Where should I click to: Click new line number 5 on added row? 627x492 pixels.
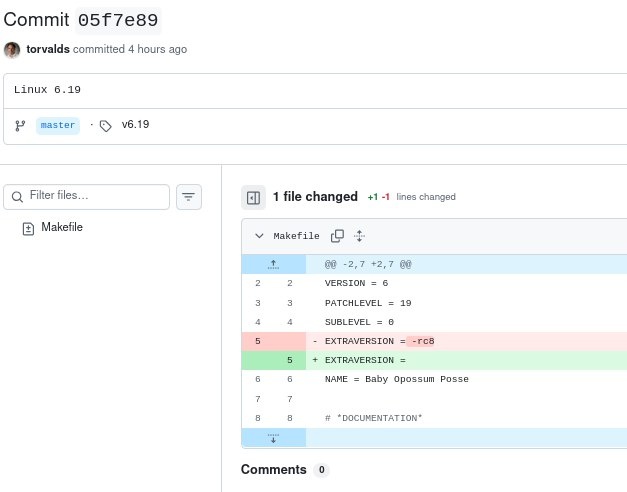tap(290, 360)
